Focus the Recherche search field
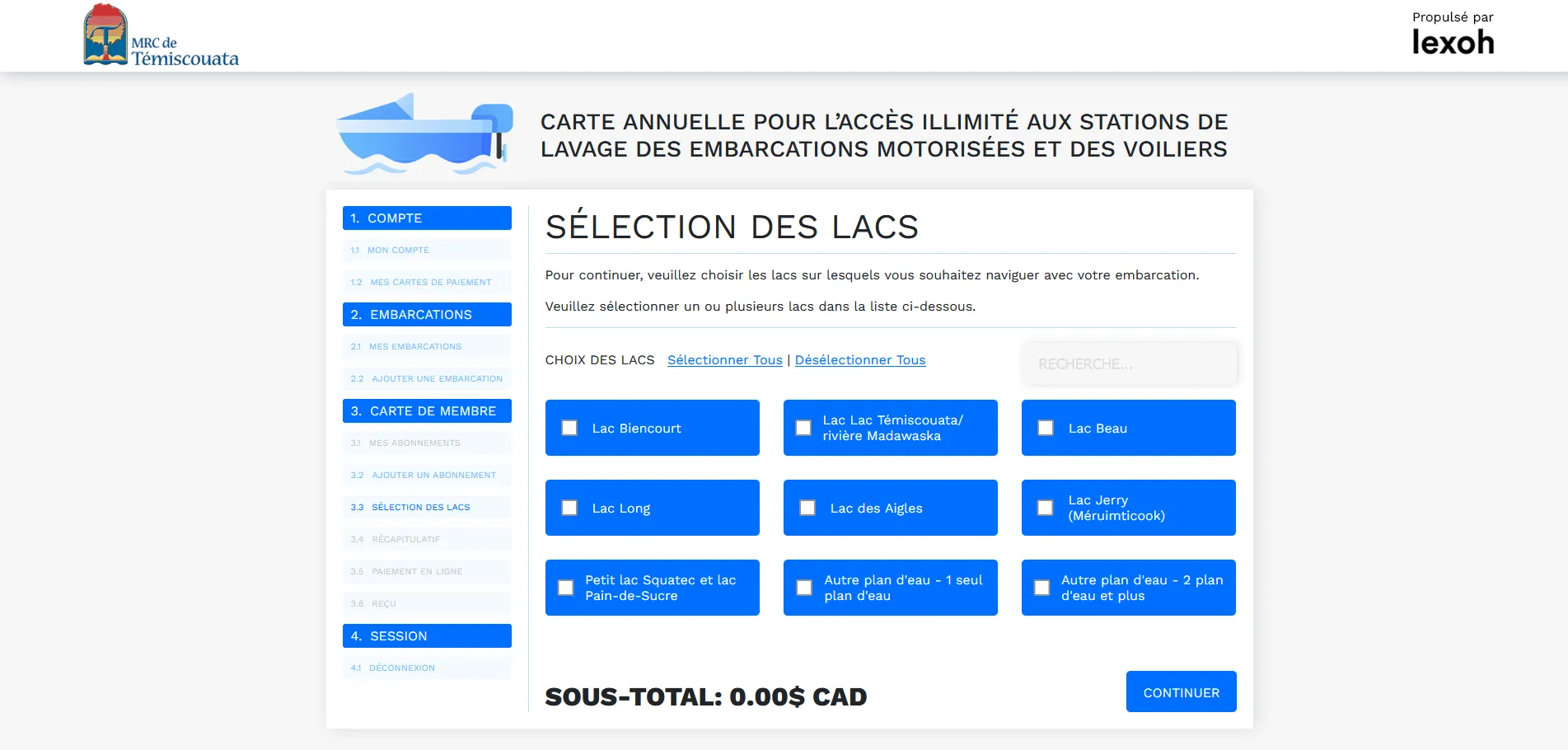This screenshot has width=1568, height=750. click(x=1129, y=363)
